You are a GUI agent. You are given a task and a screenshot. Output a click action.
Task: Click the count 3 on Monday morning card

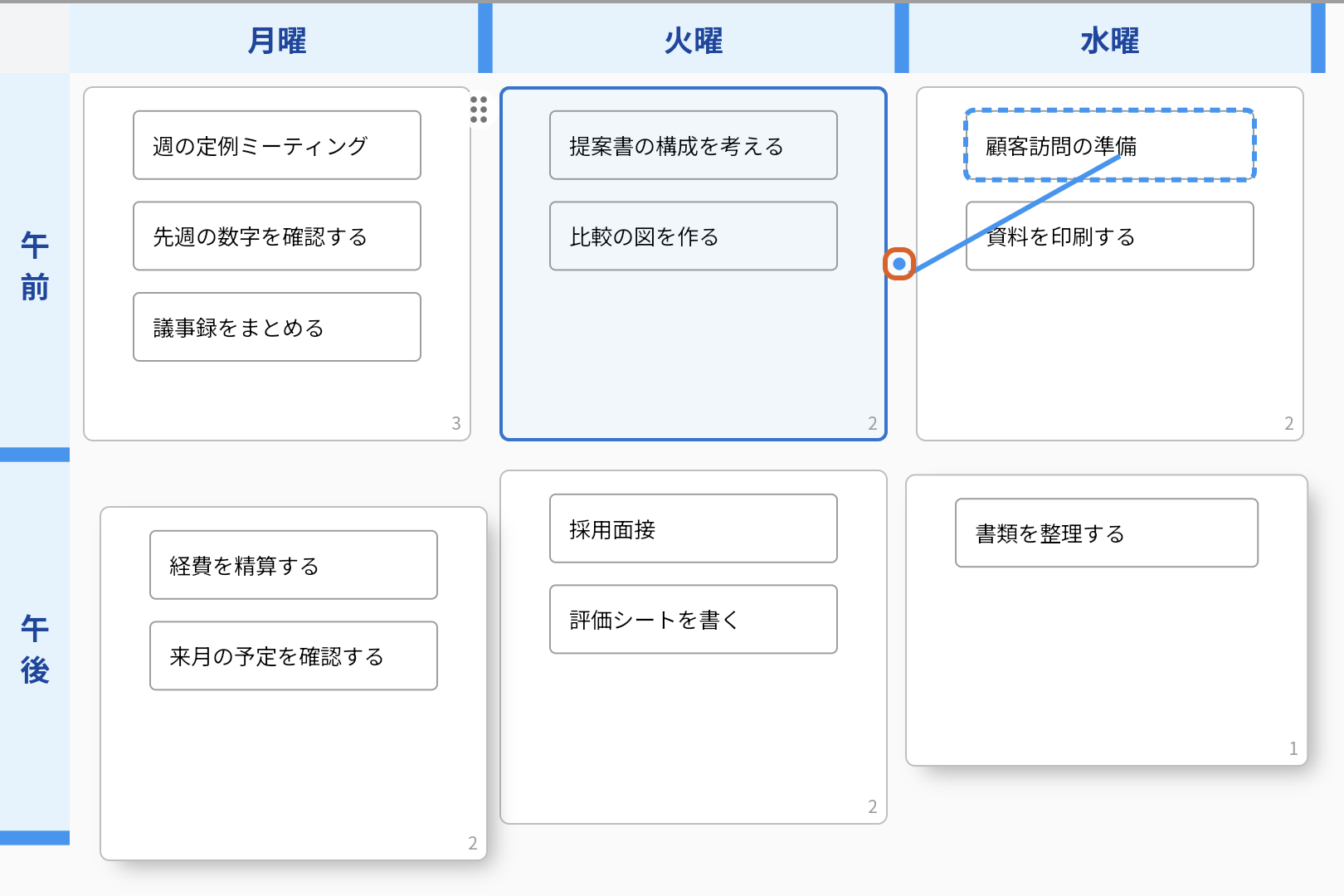pyautogui.click(x=456, y=423)
